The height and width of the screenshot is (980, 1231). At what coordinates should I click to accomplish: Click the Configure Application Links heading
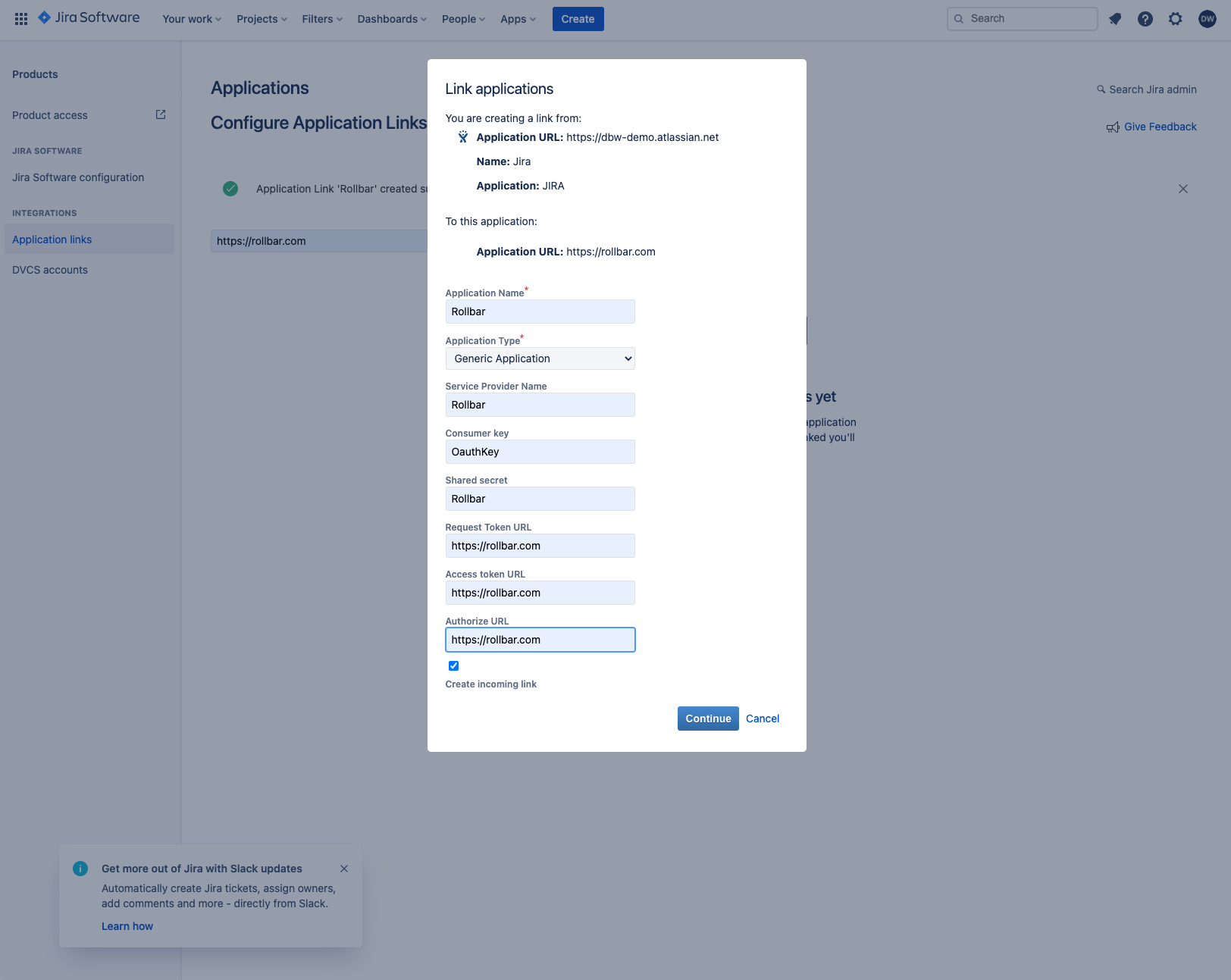click(x=318, y=123)
